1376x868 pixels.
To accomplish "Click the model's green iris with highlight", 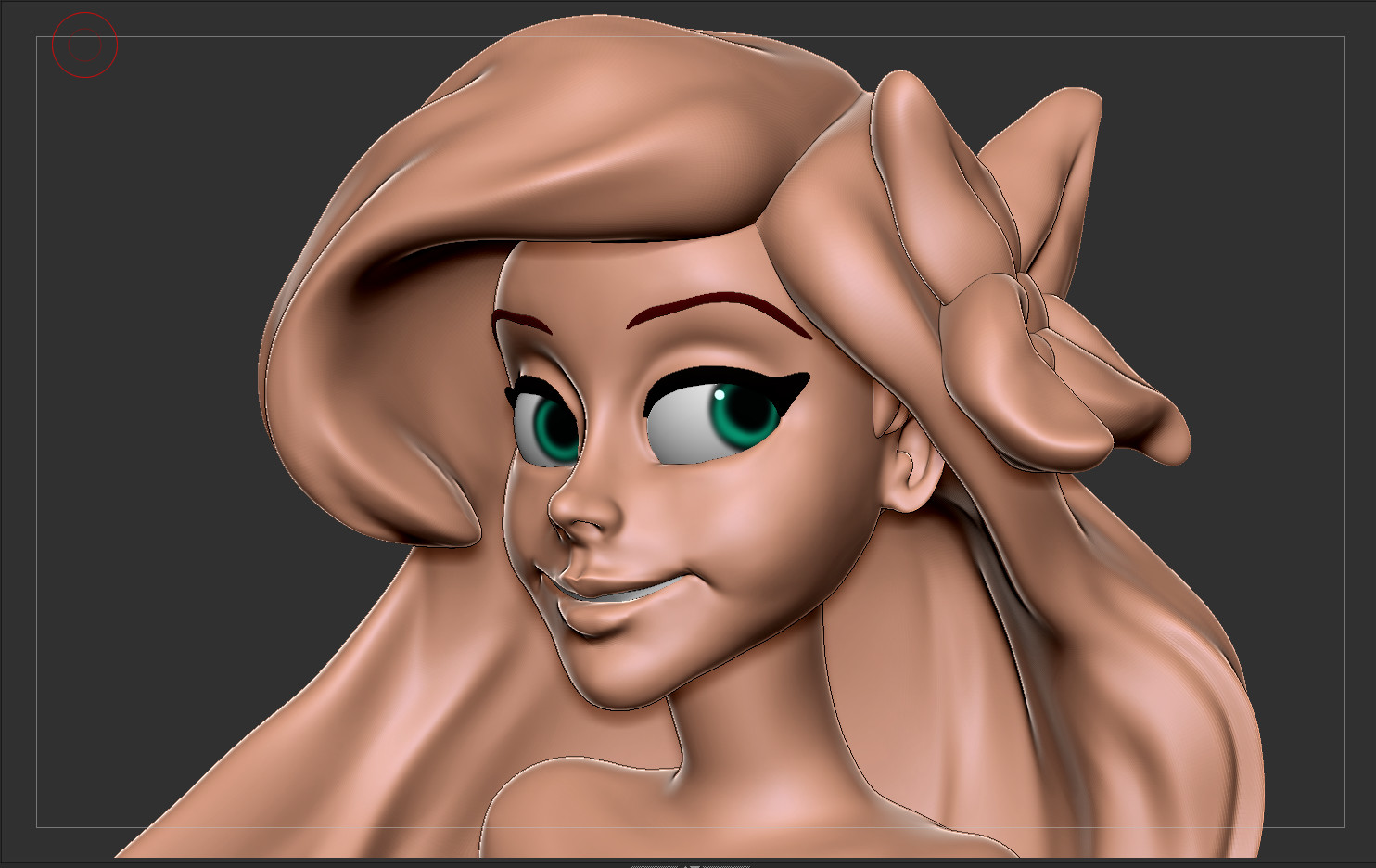I will click(x=746, y=417).
